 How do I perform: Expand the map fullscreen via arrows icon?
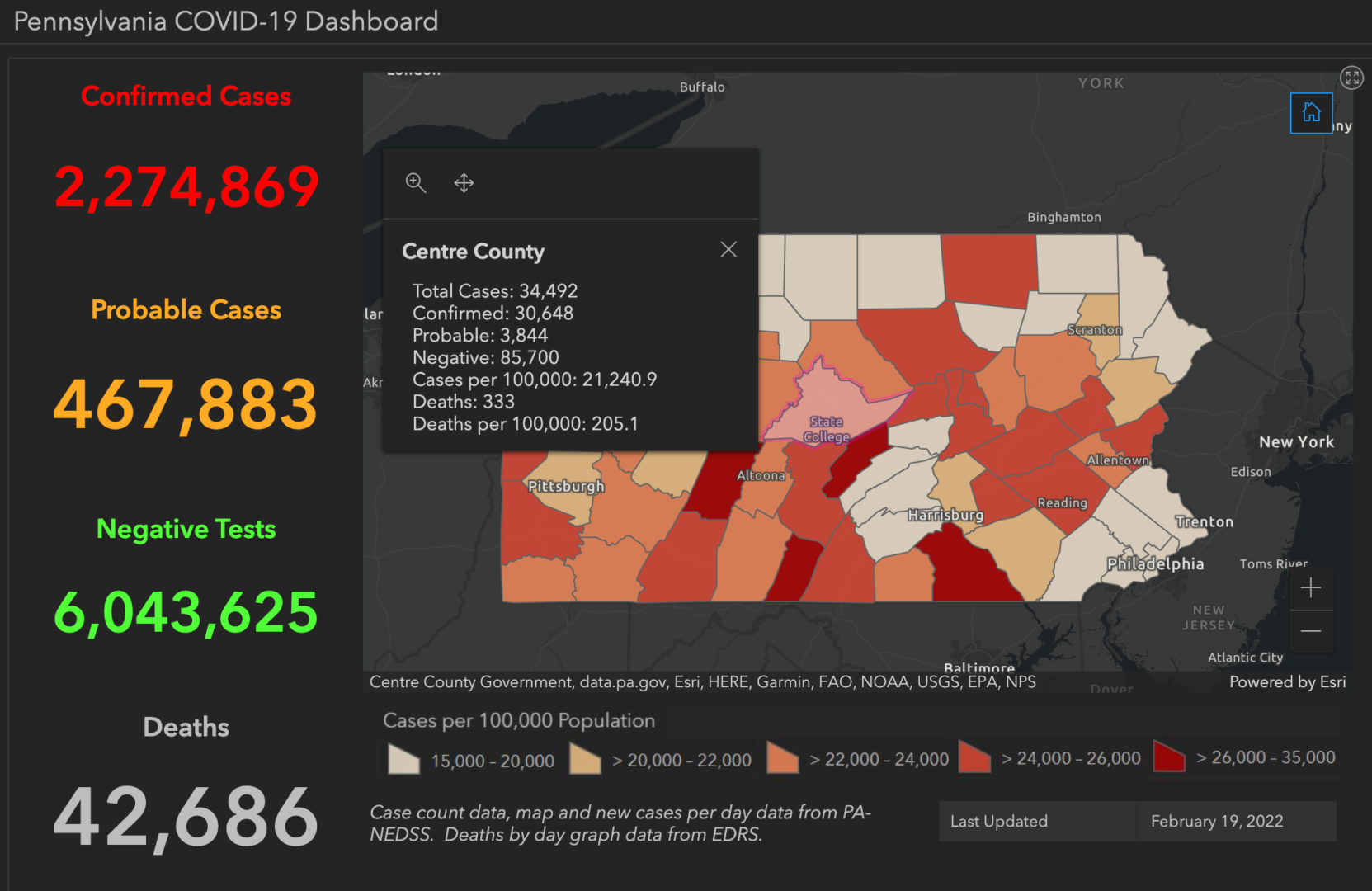(1351, 78)
